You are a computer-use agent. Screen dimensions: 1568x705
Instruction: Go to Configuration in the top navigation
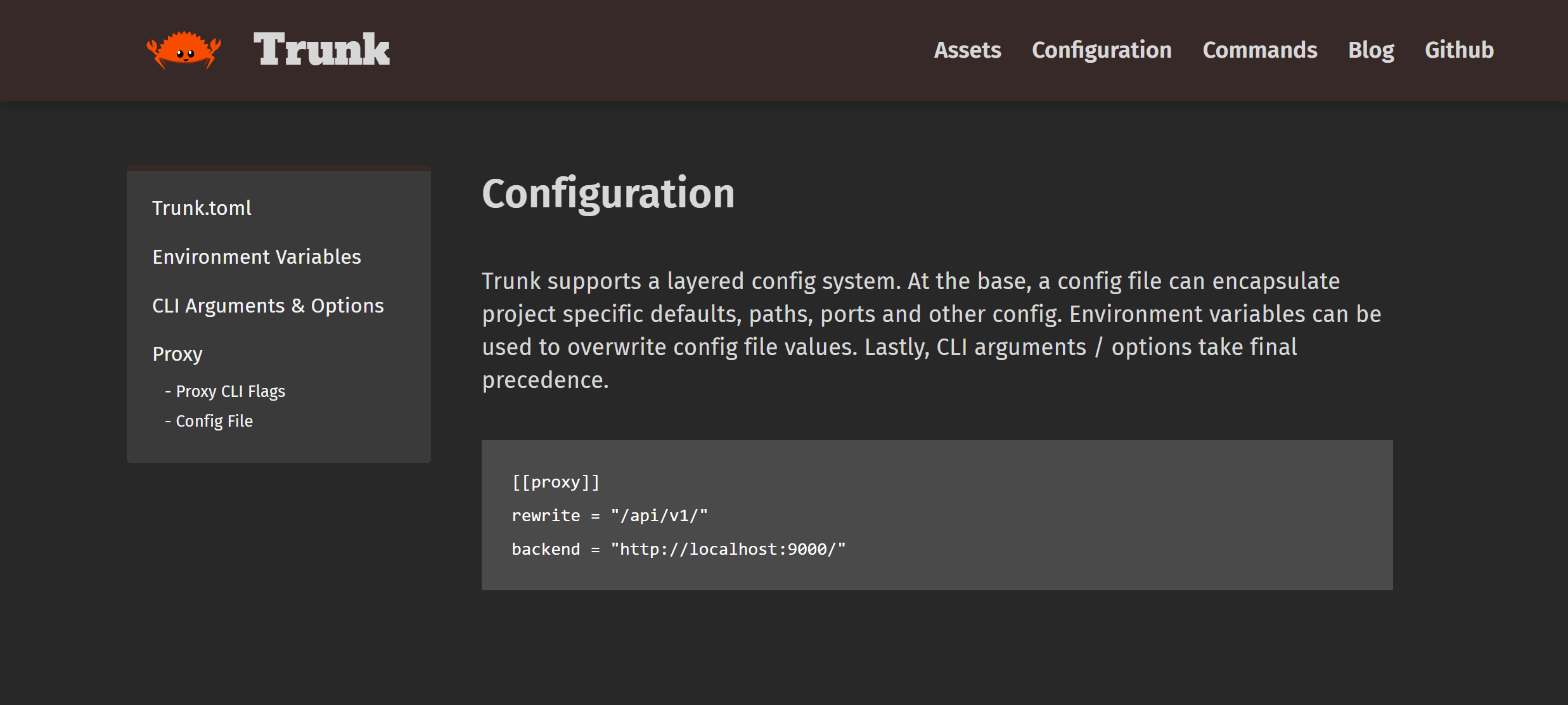tap(1102, 50)
